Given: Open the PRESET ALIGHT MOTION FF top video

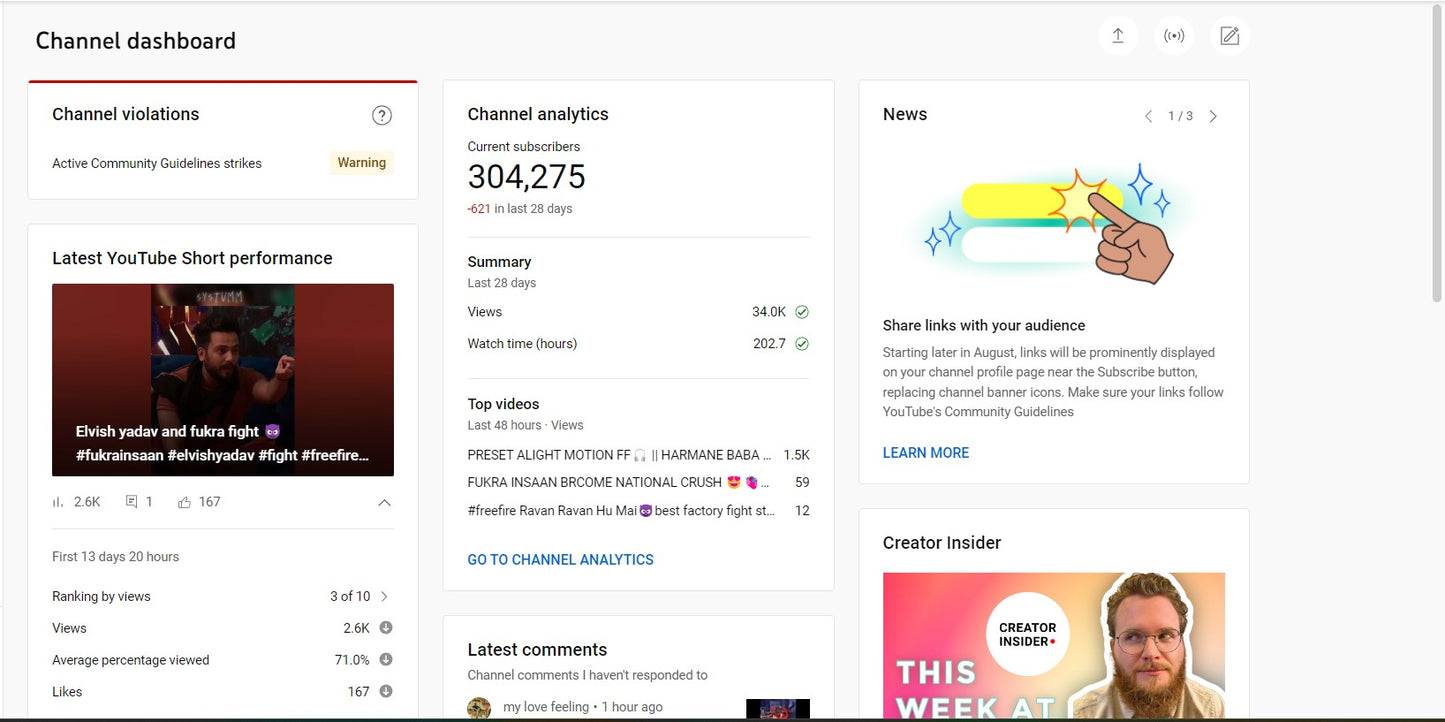Looking at the screenshot, I should 619,455.
